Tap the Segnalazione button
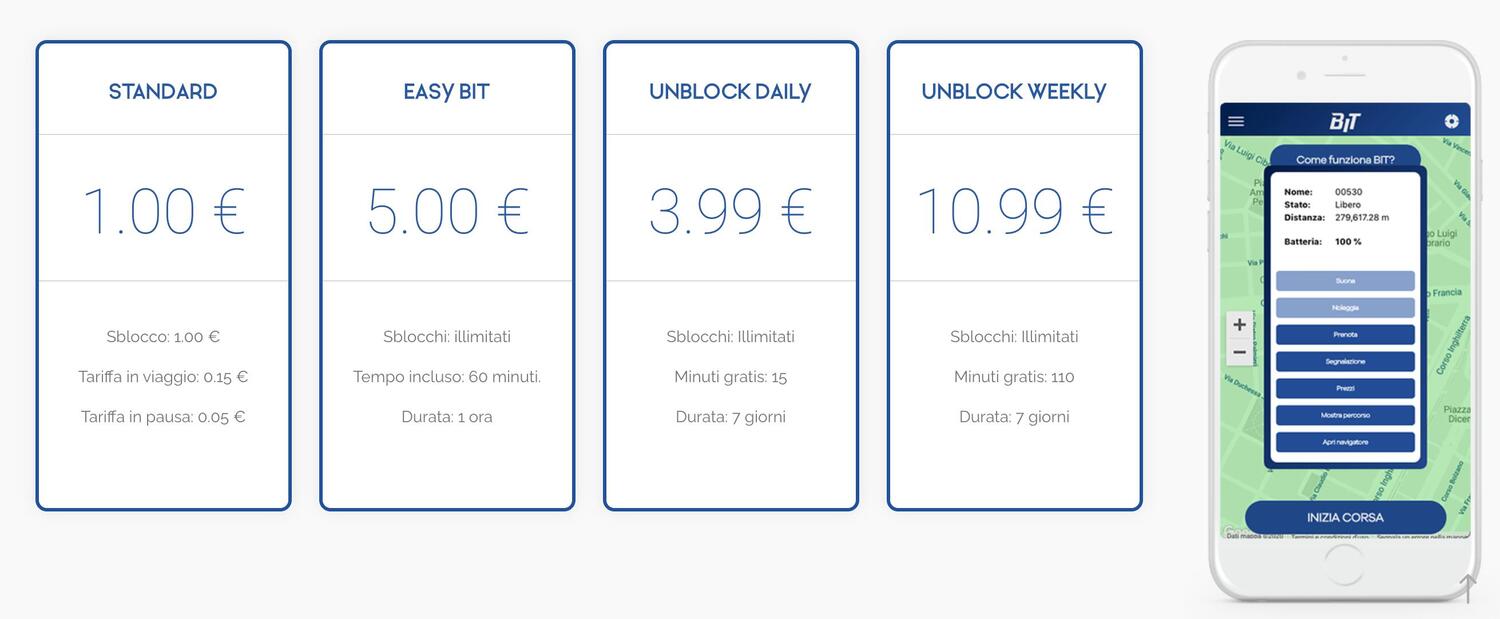1500x619 pixels. click(x=1345, y=362)
